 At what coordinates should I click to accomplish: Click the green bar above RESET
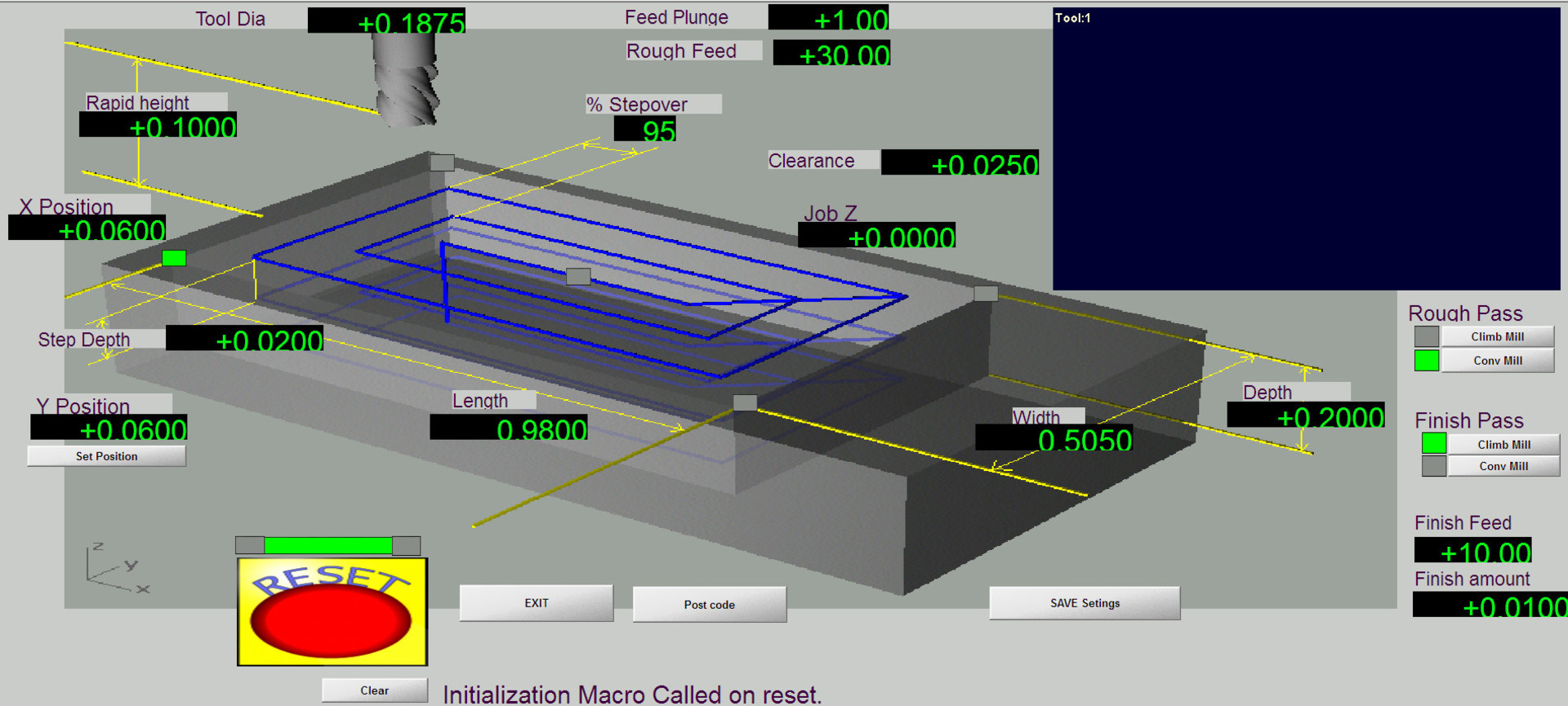pos(327,545)
